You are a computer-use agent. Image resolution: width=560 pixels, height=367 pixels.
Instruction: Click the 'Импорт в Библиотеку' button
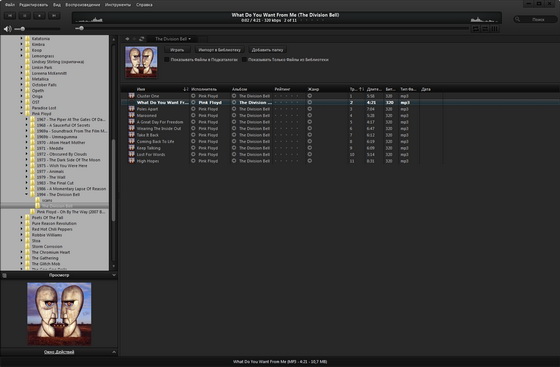coord(220,50)
